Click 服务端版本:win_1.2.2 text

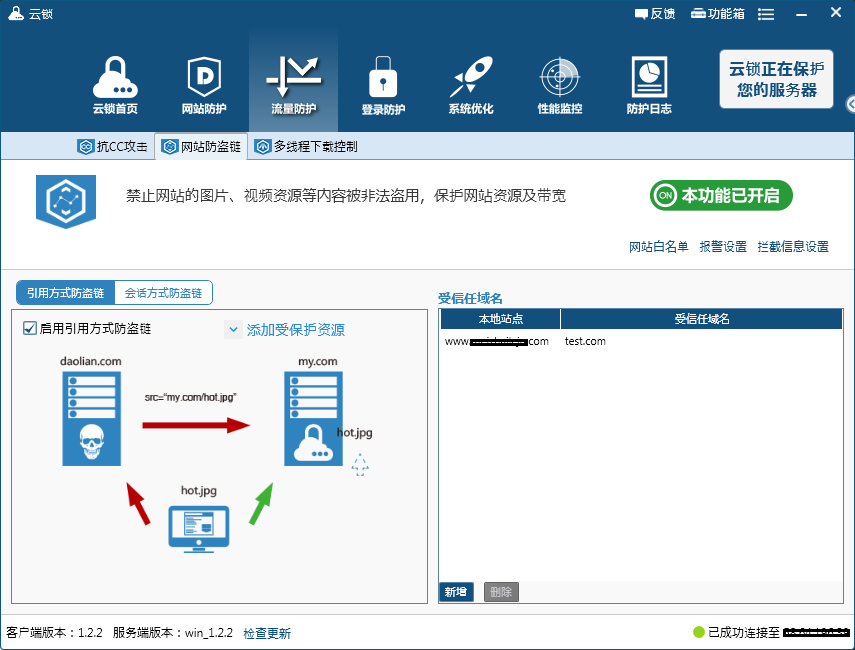point(173,633)
